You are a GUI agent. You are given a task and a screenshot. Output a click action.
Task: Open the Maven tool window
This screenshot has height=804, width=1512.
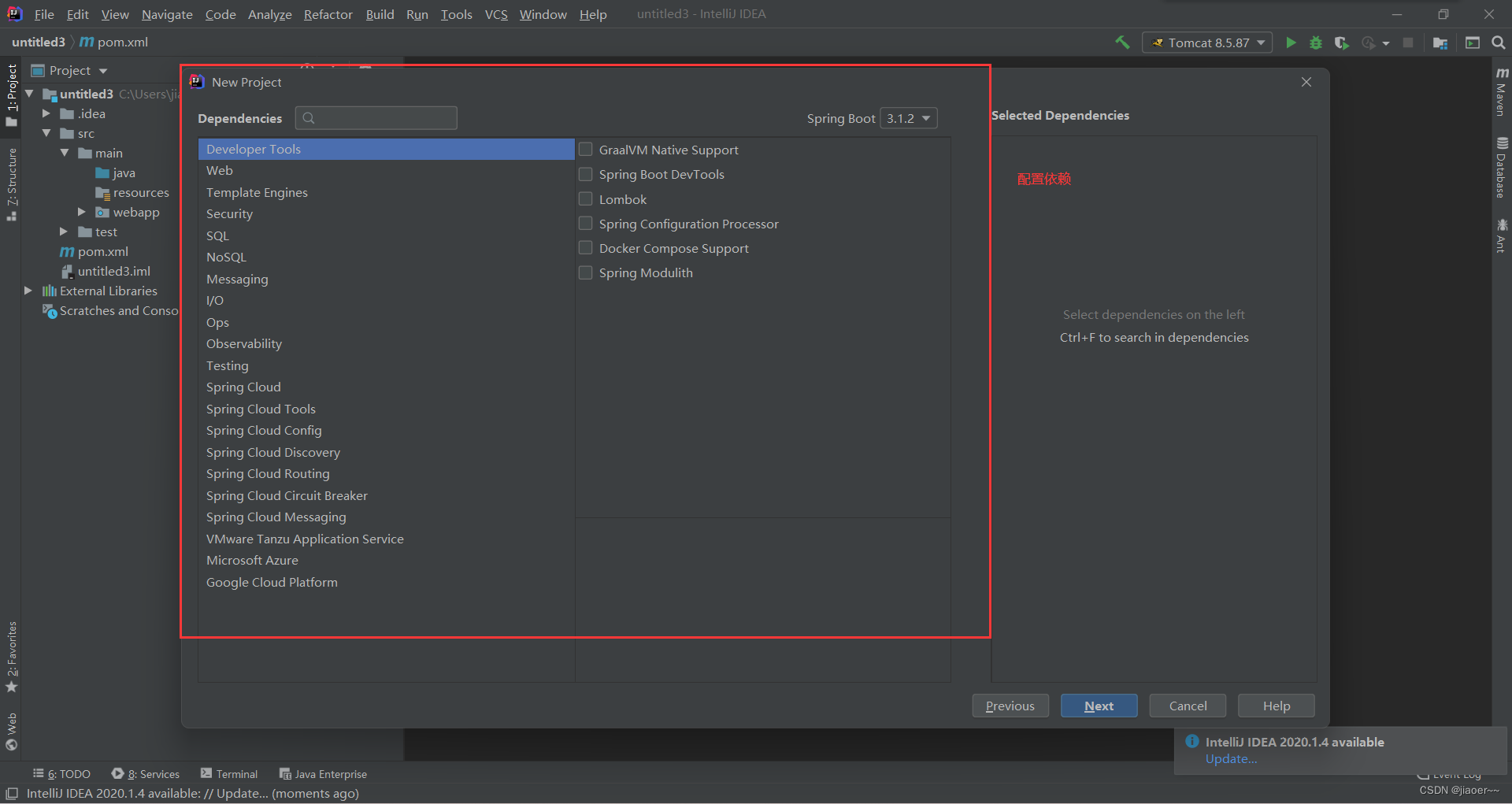tap(1502, 91)
